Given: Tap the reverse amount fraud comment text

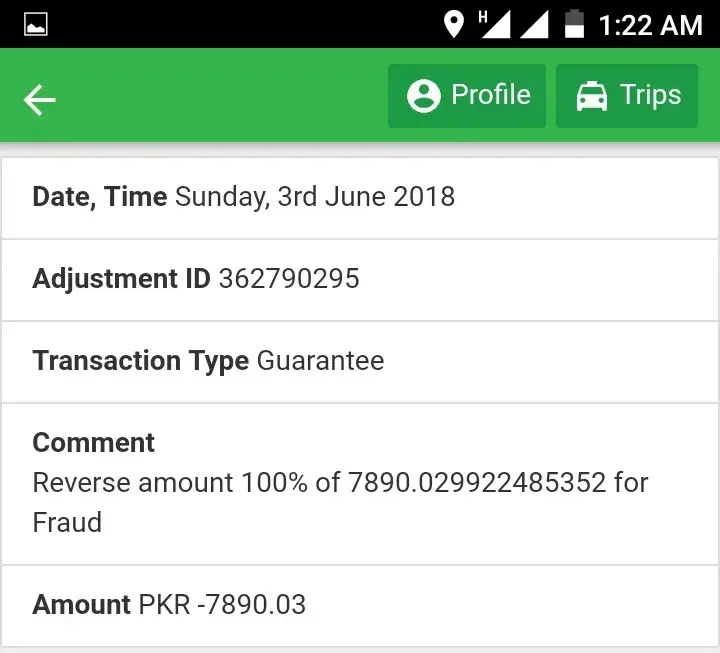Looking at the screenshot, I should click(x=340, y=502).
